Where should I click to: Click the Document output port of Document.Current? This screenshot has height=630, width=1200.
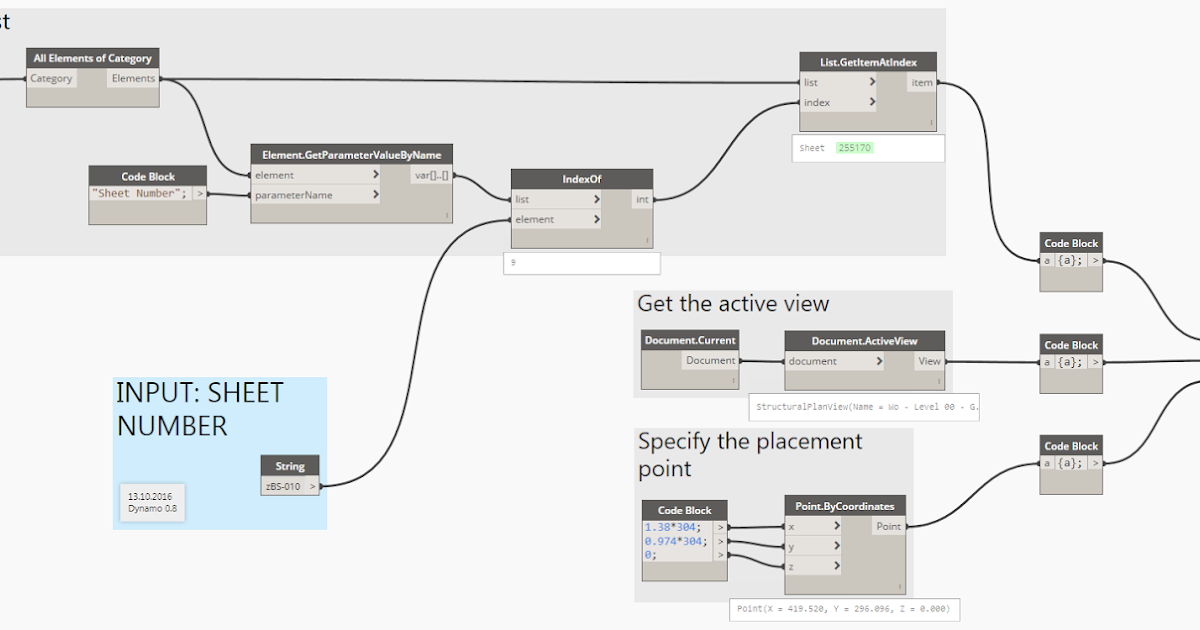coord(710,360)
